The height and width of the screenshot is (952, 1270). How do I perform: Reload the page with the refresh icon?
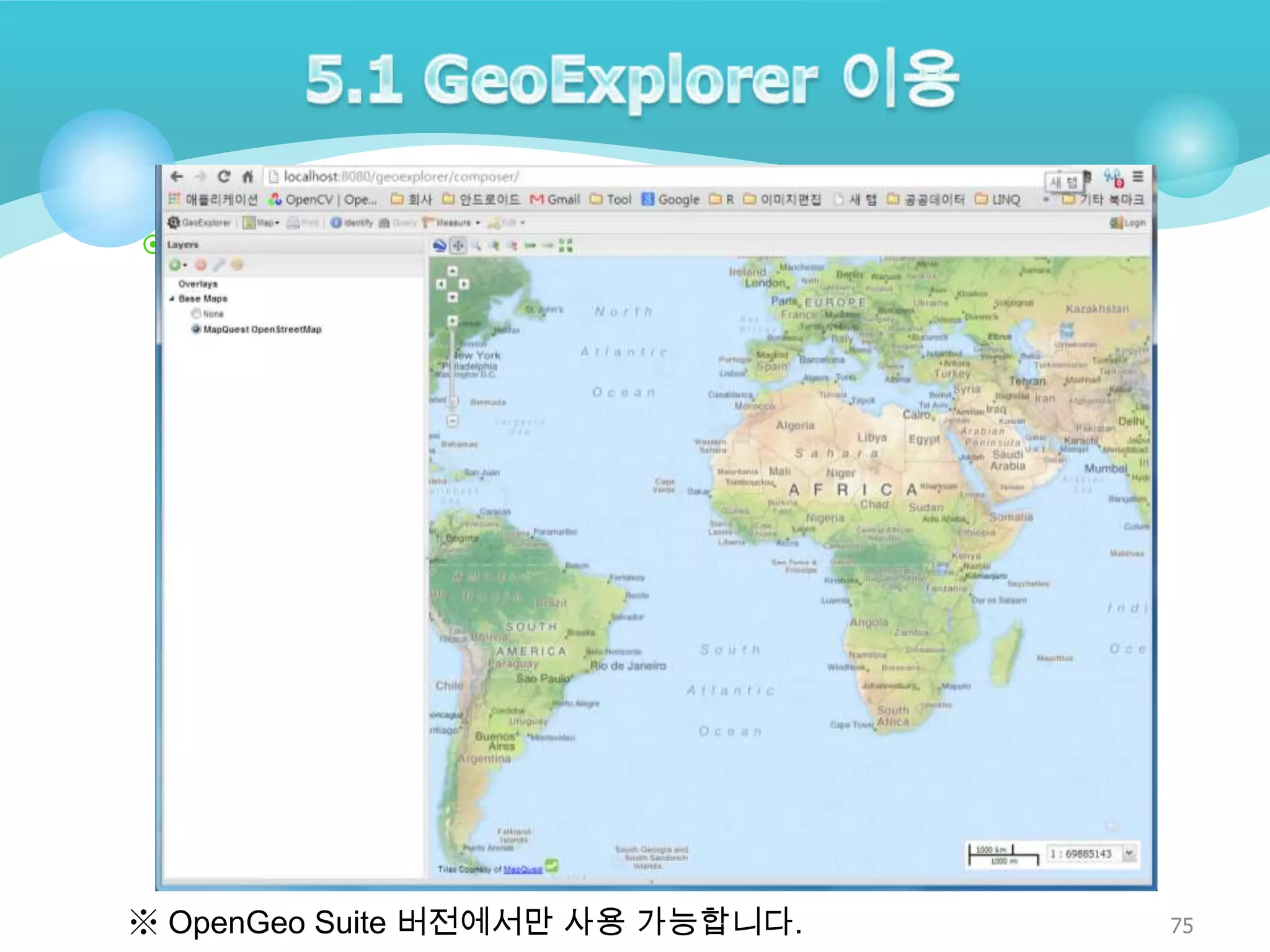pyautogui.click(x=224, y=177)
